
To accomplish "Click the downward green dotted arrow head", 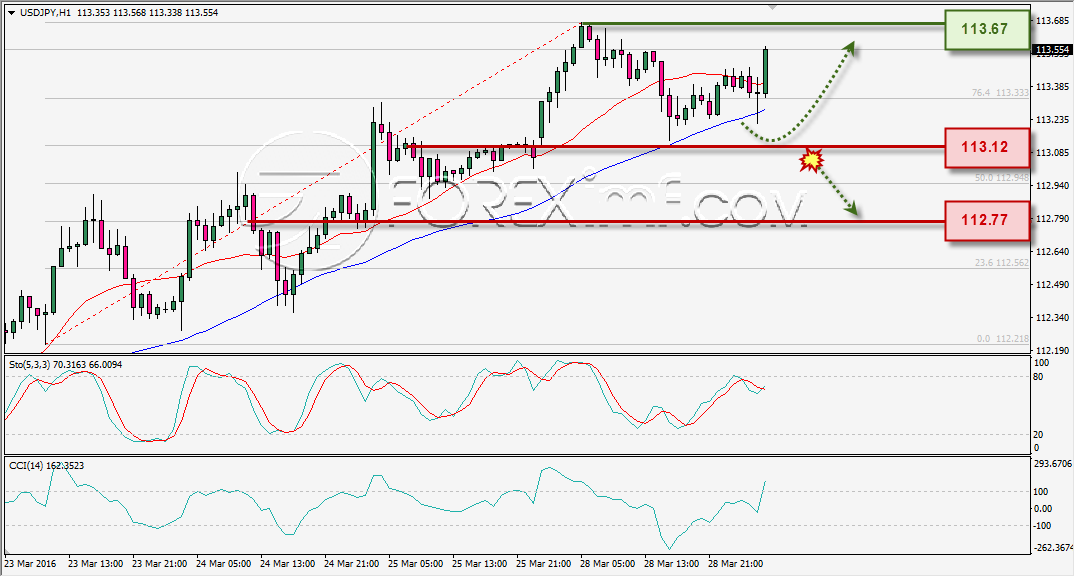I will click(x=851, y=208).
